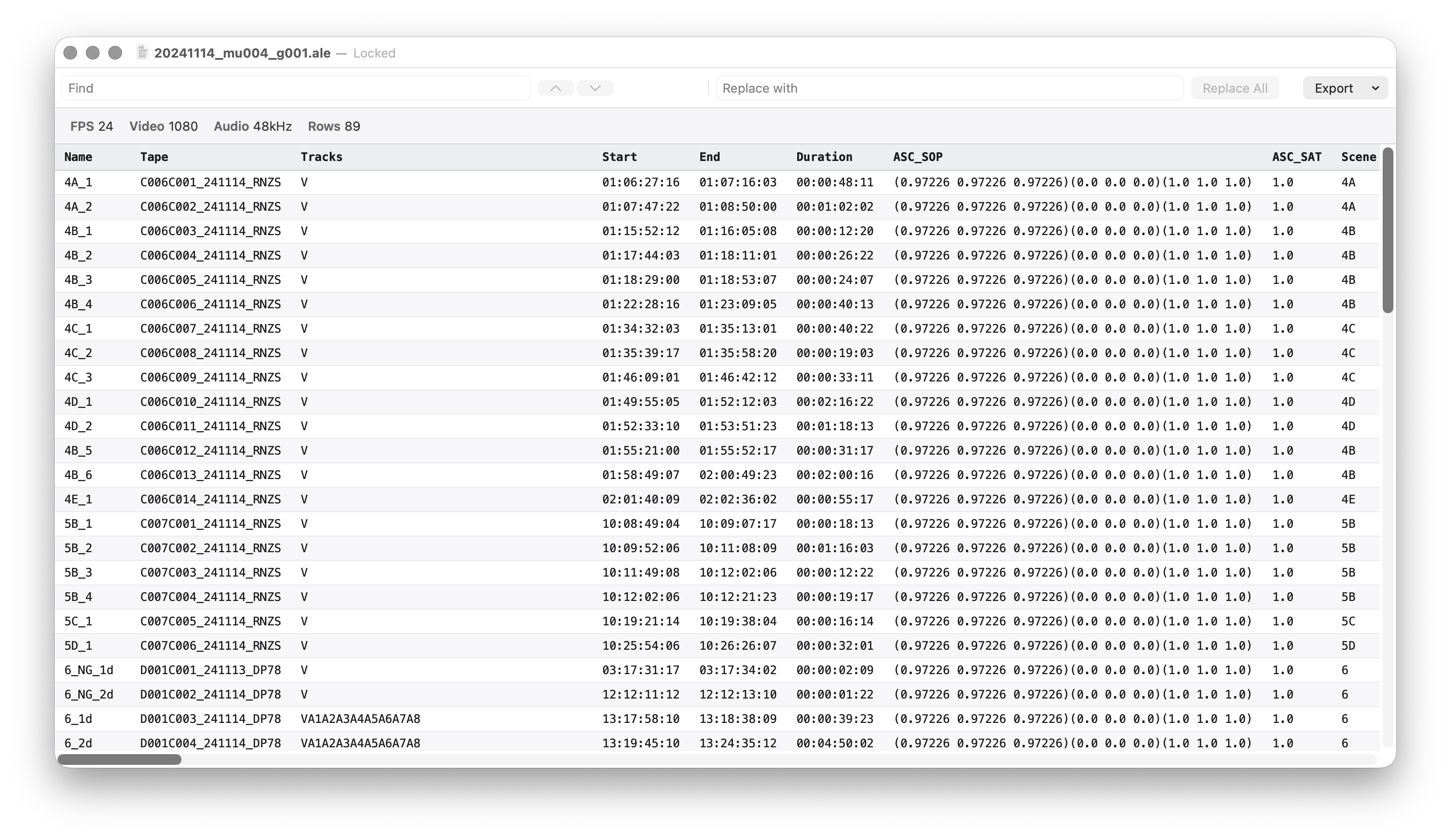Click the Tracks column header
Viewport: 1451px width, 840px height.
coord(322,157)
